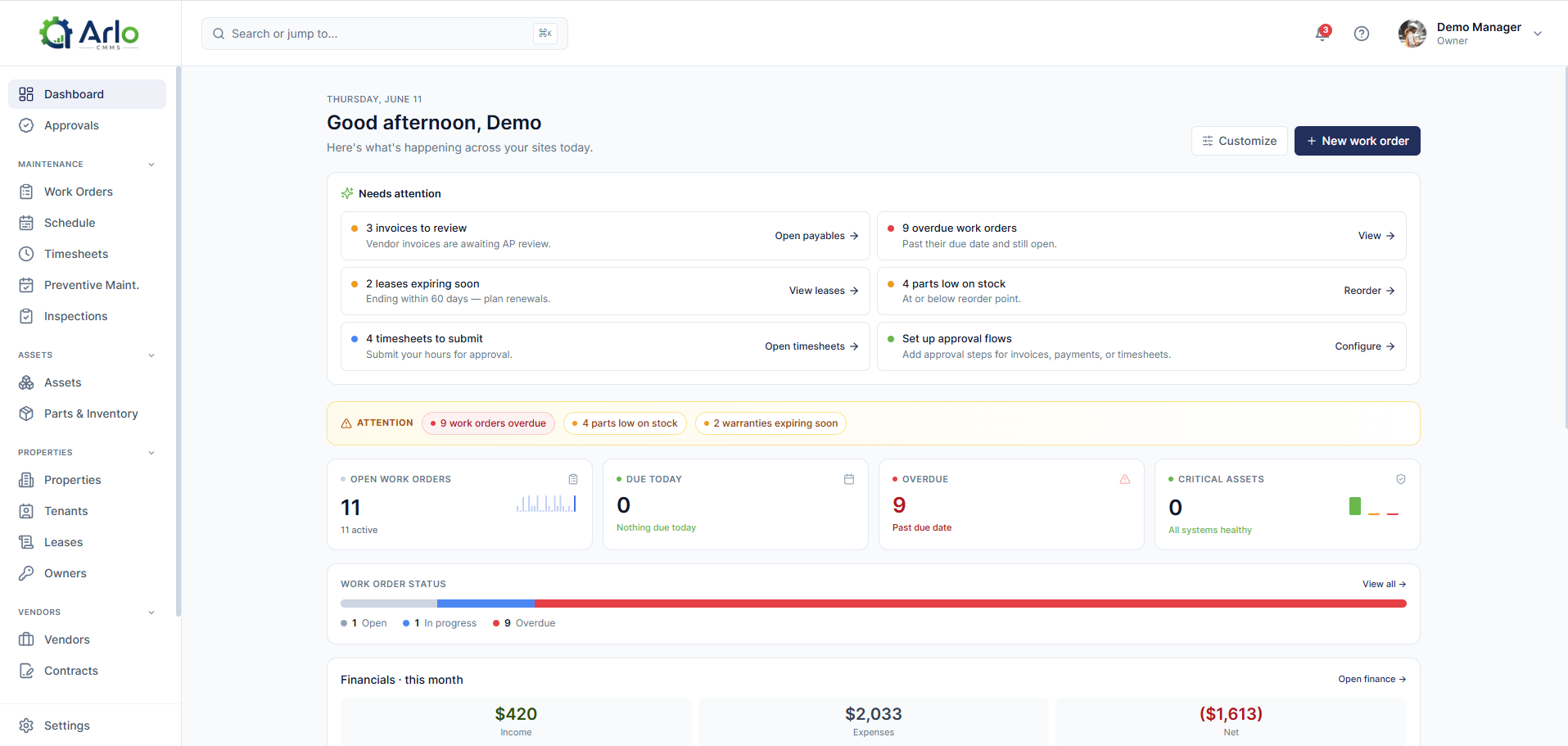Click the ($1,613) Net card
The image size is (1568, 746).
pyautogui.click(x=1231, y=721)
